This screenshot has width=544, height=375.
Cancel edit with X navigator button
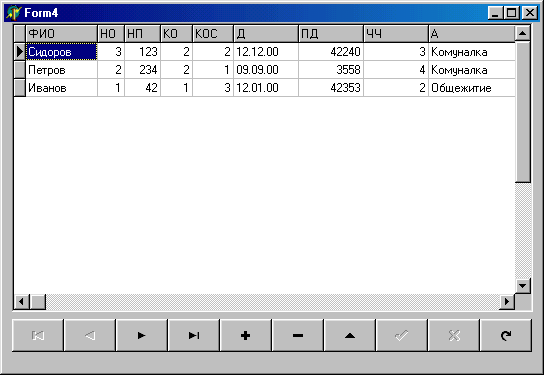454,335
